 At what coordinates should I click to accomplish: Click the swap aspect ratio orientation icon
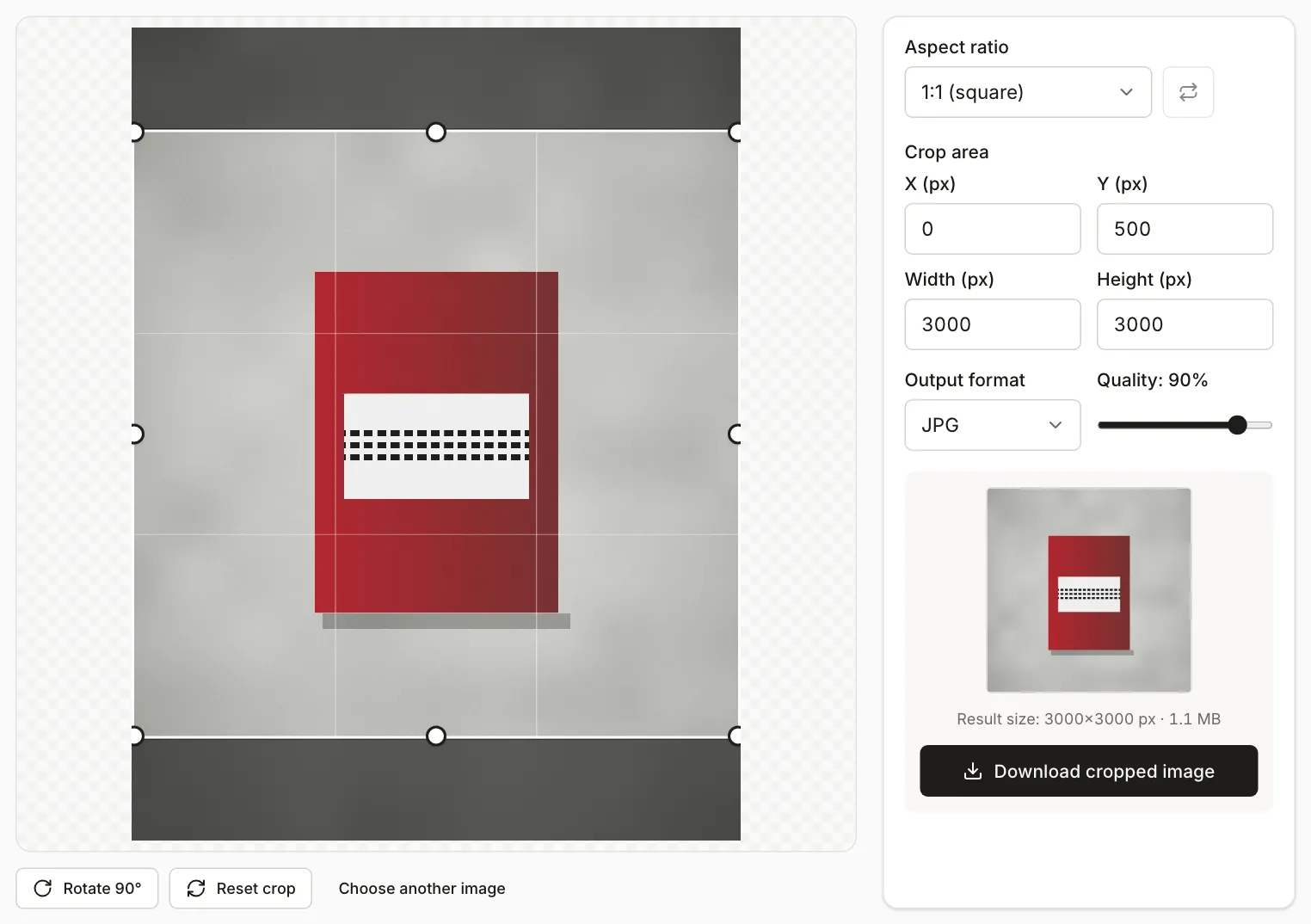[1188, 92]
